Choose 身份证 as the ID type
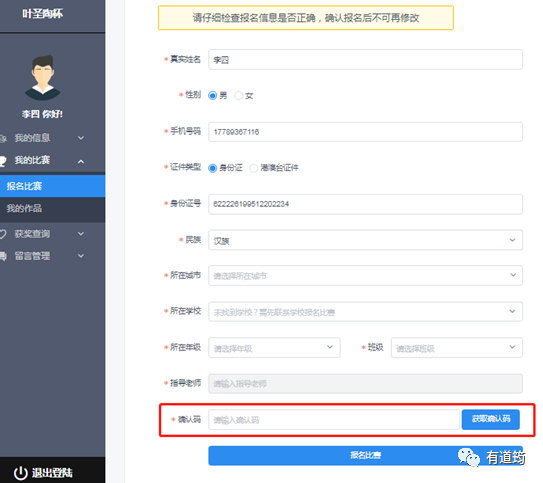Image resolution: width=543 pixels, height=483 pixels. 212,168
